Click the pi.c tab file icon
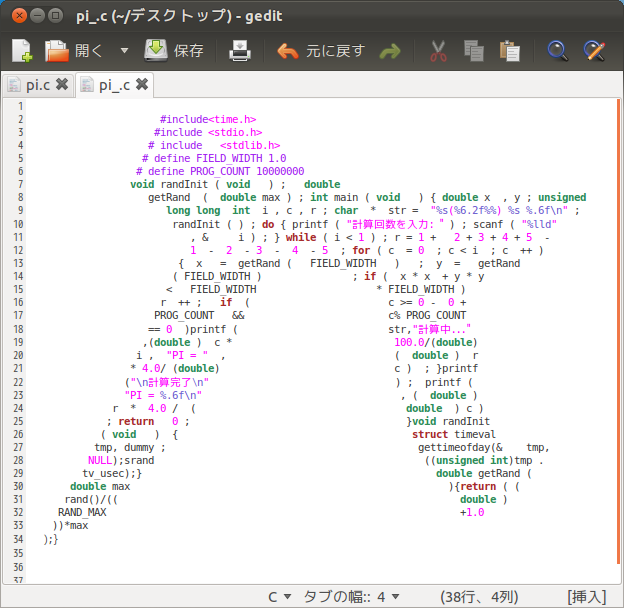This screenshot has height=608, width=624. coord(14,85)
